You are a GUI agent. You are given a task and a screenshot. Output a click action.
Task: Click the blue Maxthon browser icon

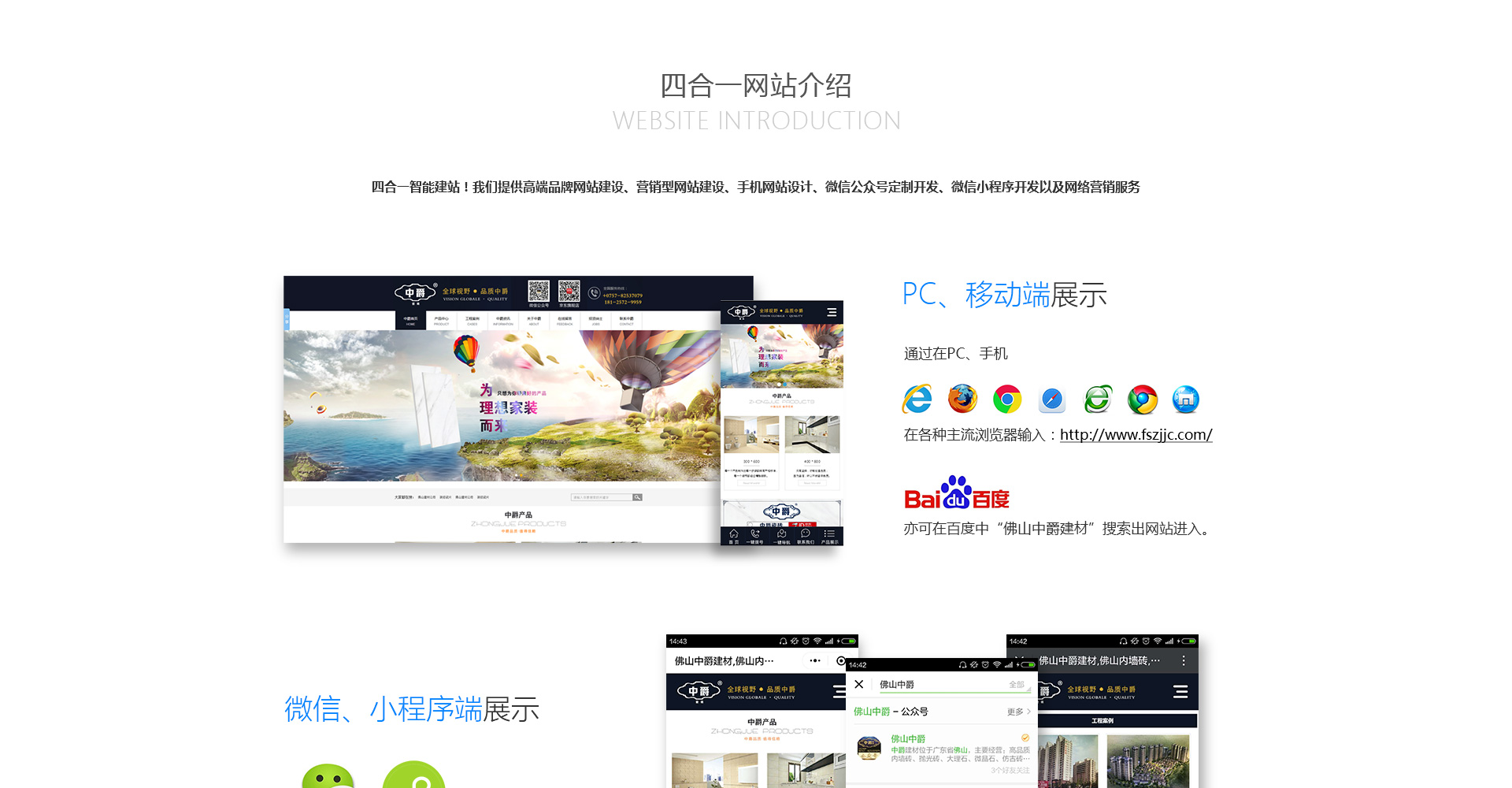coord(1186,400)
